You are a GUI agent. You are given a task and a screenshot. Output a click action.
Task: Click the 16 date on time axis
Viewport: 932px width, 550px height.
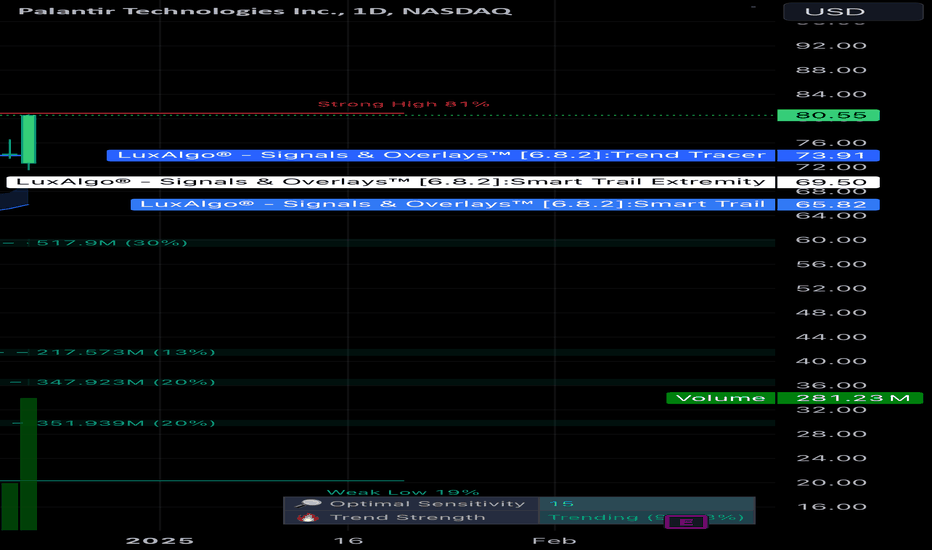click(x=348, y=540)
